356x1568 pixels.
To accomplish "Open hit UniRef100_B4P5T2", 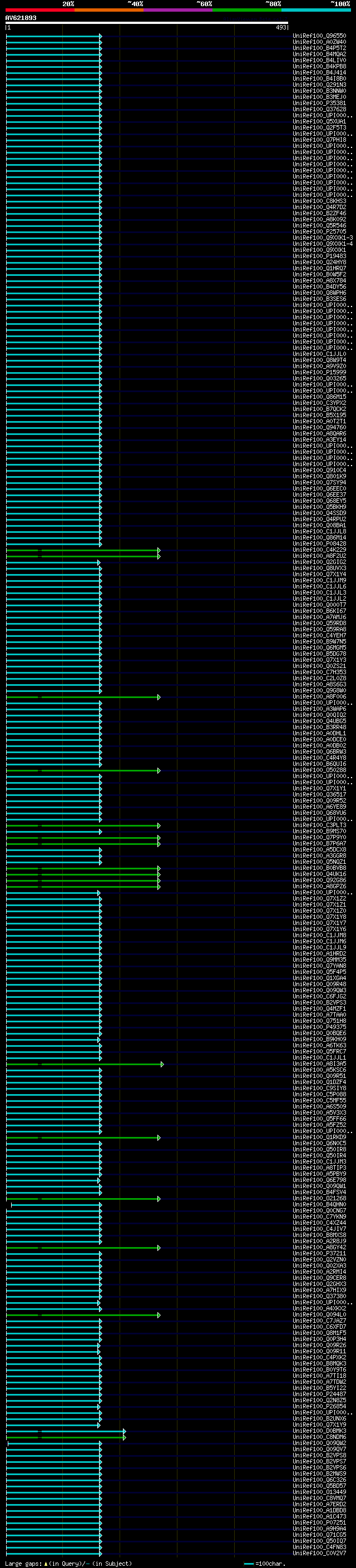I will [x=319, y=48].
